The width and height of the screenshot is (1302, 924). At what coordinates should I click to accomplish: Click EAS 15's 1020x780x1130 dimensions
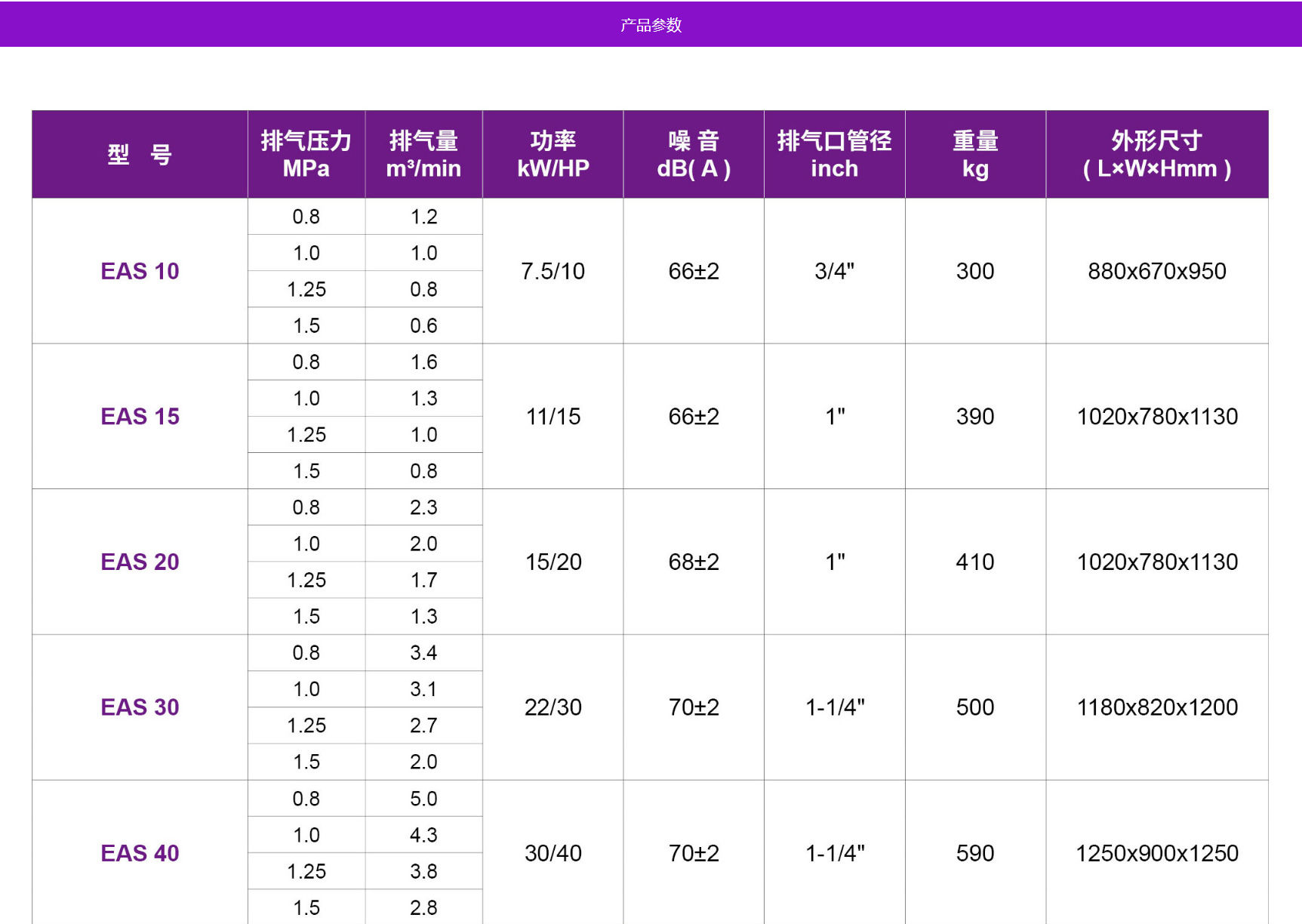1157,416
